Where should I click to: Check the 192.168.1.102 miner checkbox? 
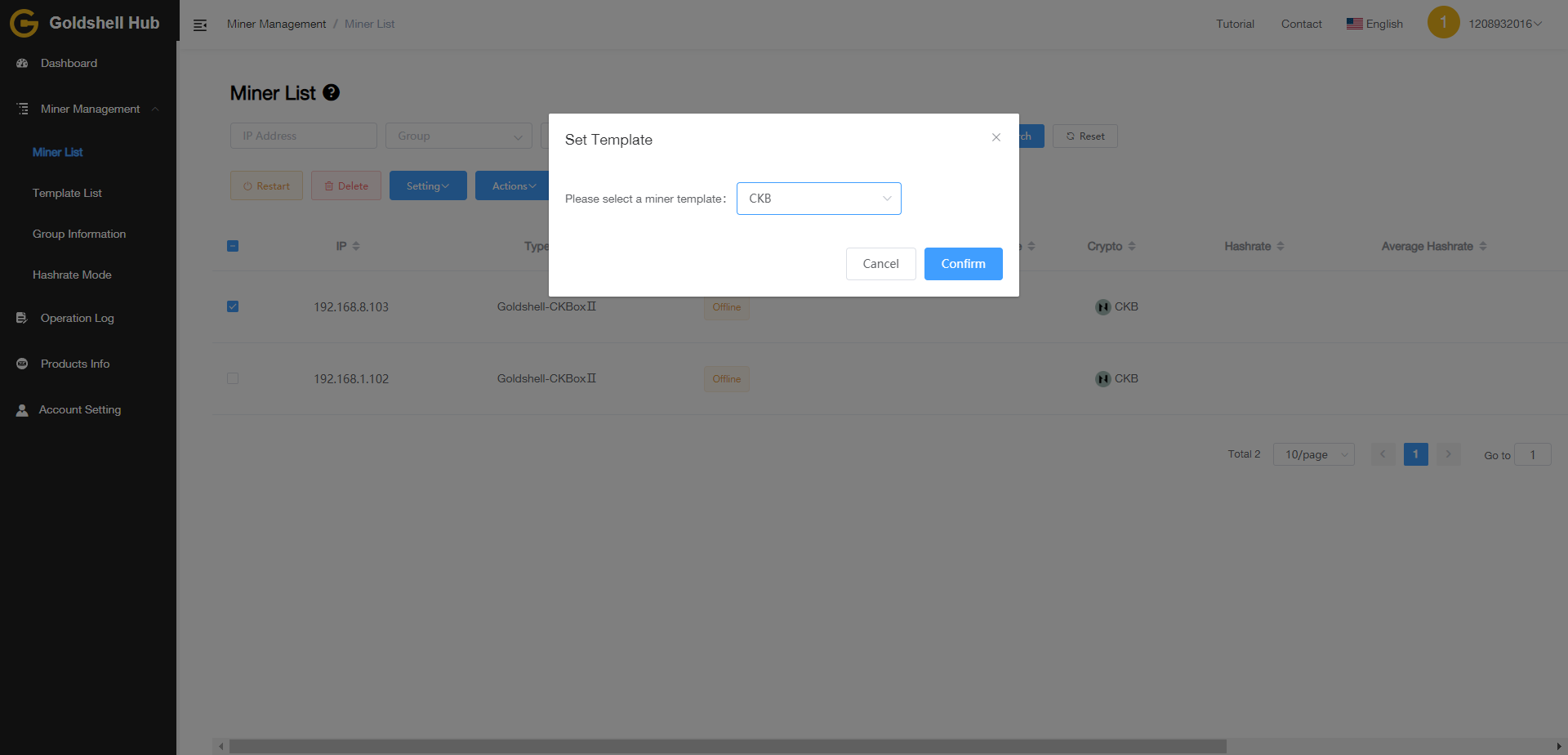(x=233, y=378)
